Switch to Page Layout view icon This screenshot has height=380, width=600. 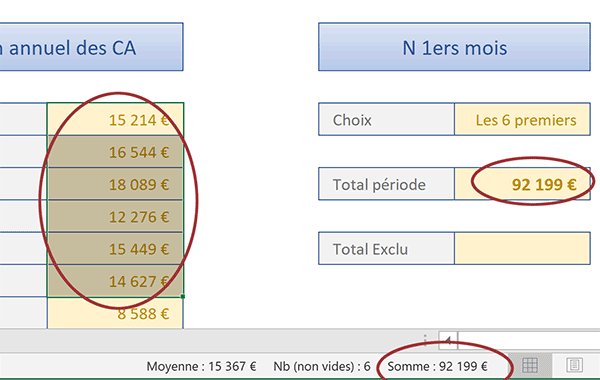[x=574, y=365]
